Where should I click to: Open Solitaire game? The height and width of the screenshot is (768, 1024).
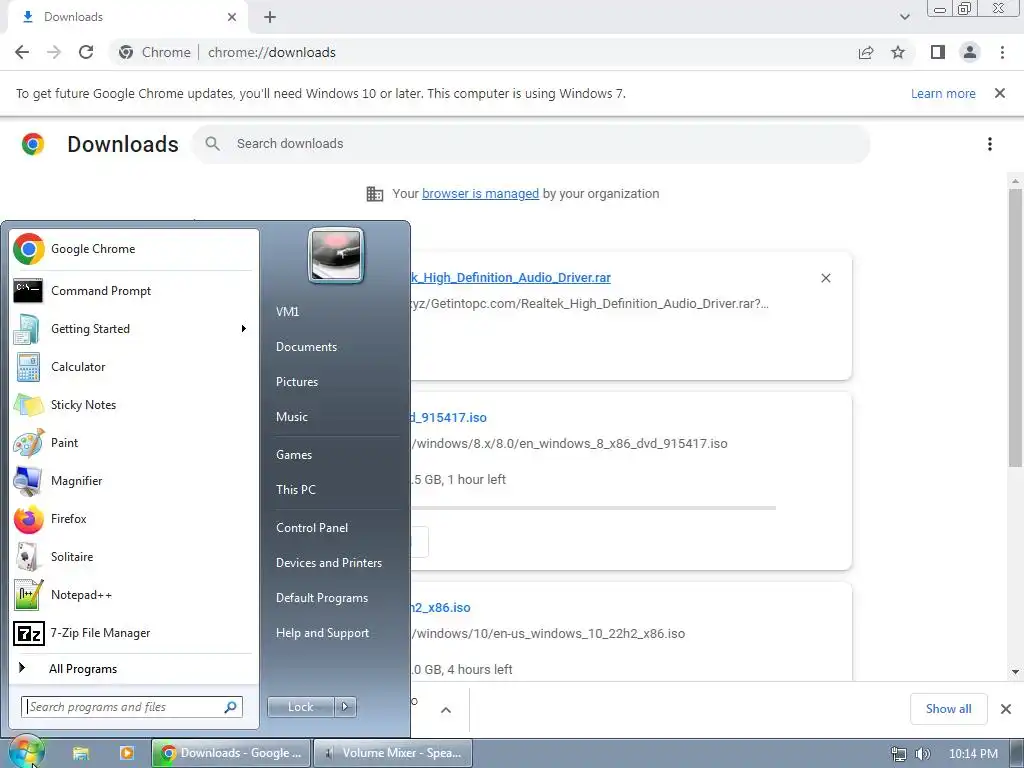133,556
